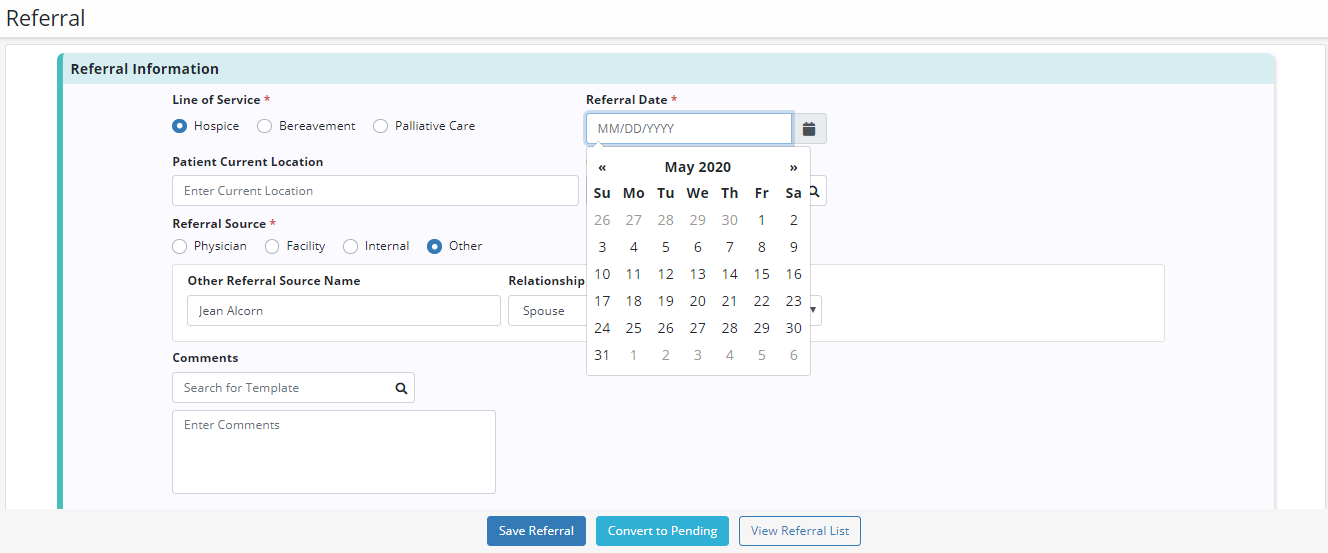Select Bereavement line of service

(x=265, y=126)
